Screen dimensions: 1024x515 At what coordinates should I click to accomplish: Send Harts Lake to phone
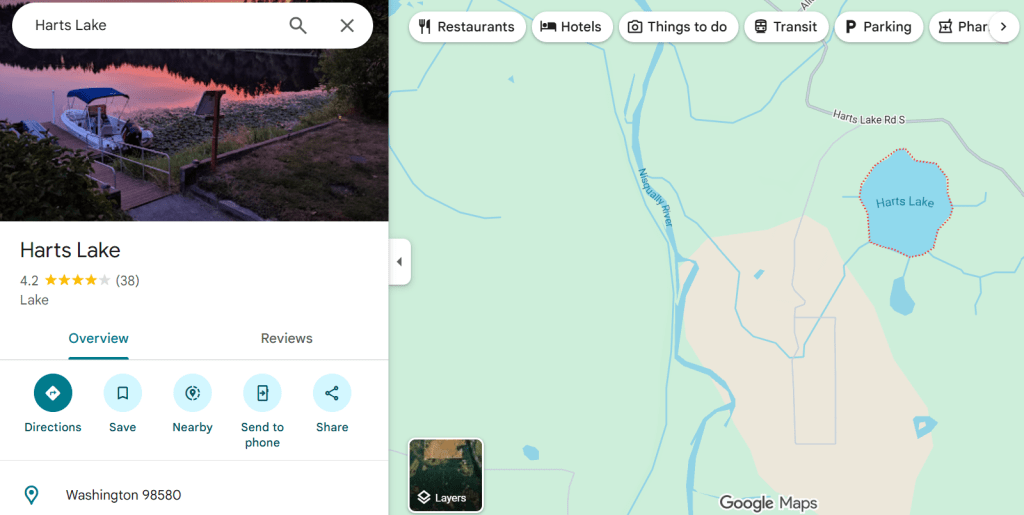[x=262, y=393]
